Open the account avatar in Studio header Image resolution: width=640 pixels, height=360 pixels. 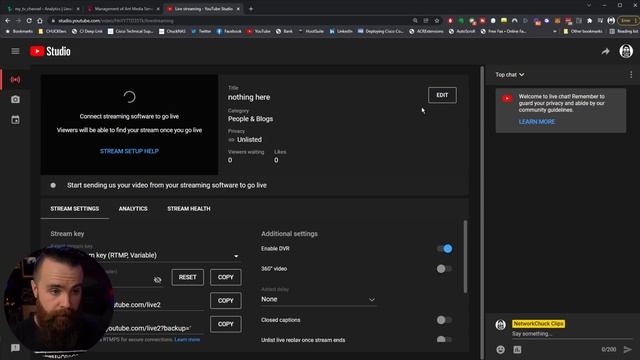coord(626,51)
